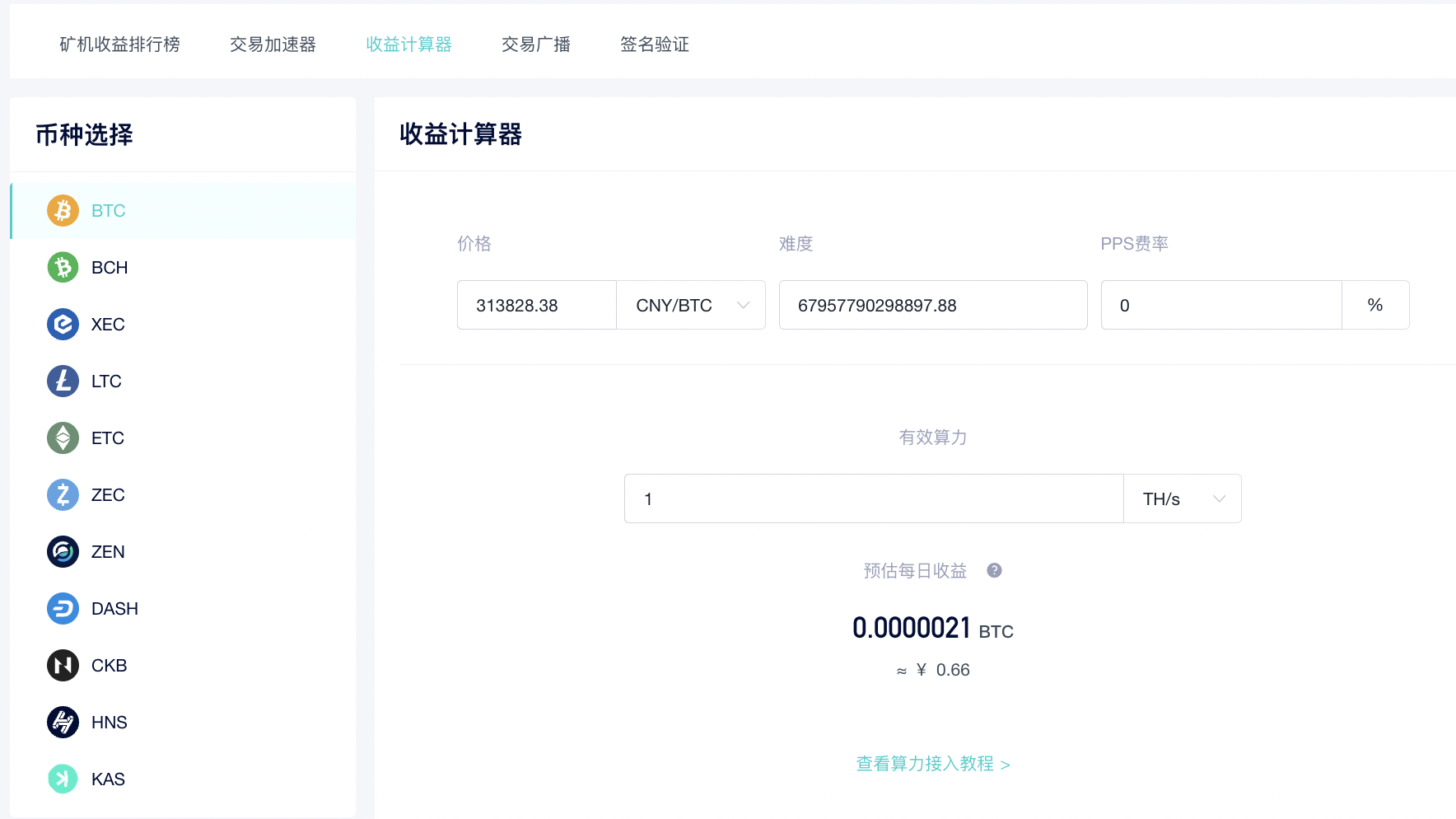Select the 收益计算器 tab
The width and height of the screenshot is (1456, 819).
click(x=408, y=44)
